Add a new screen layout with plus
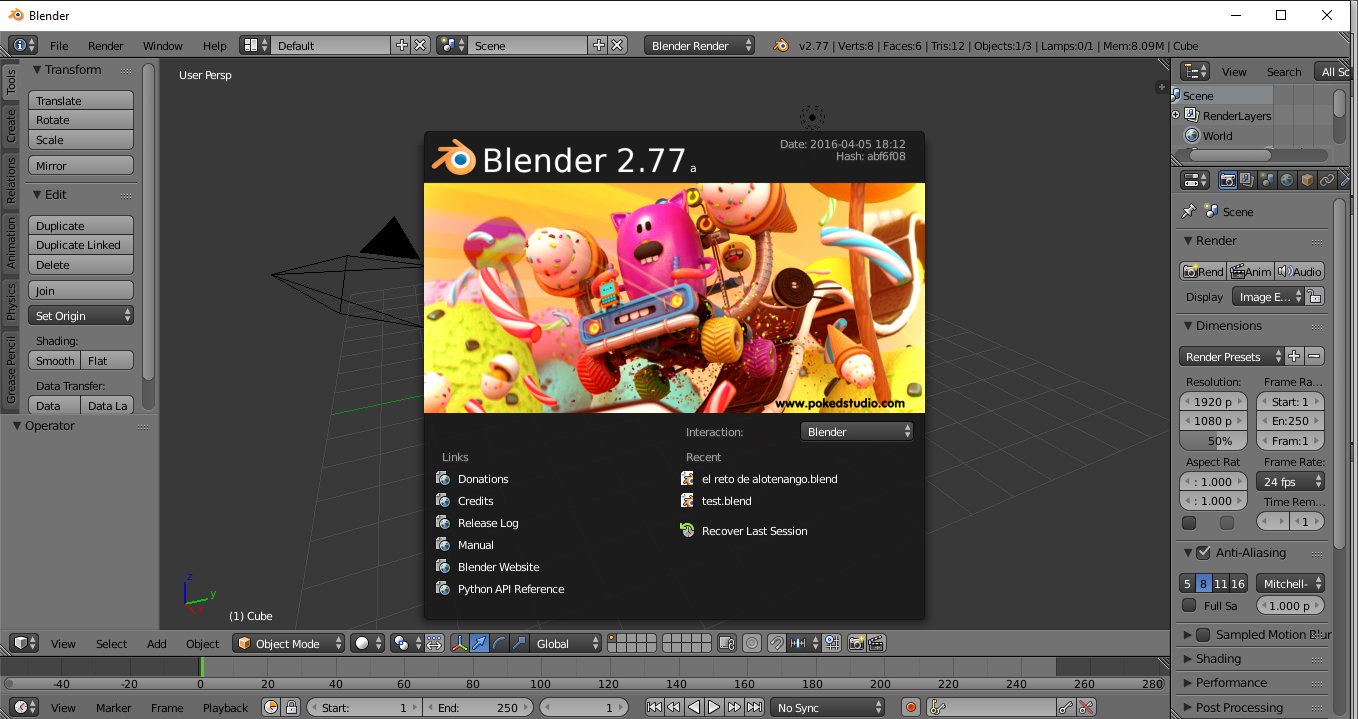 [402, 45]
